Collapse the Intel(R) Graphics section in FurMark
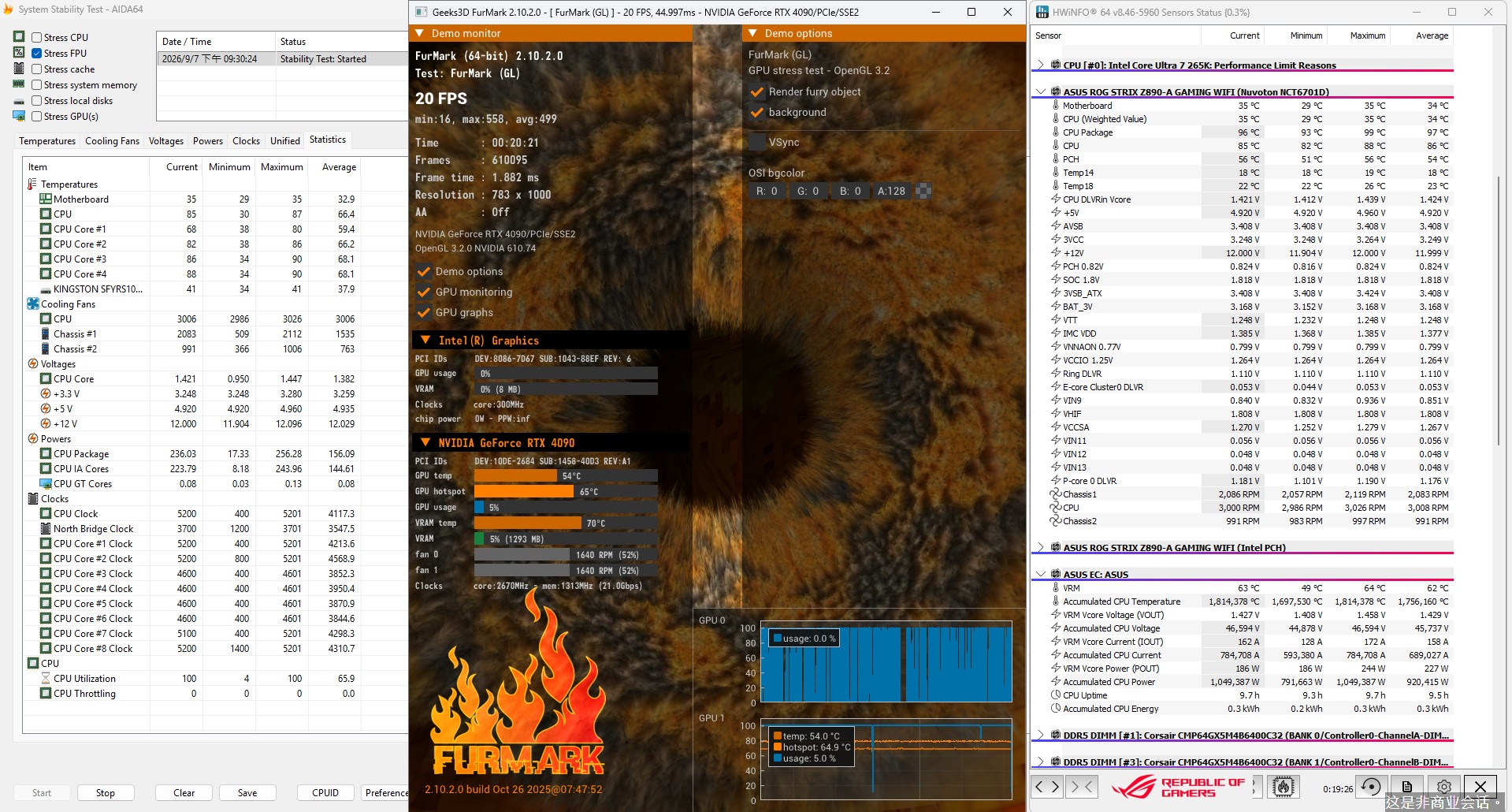 coord(425,341)
